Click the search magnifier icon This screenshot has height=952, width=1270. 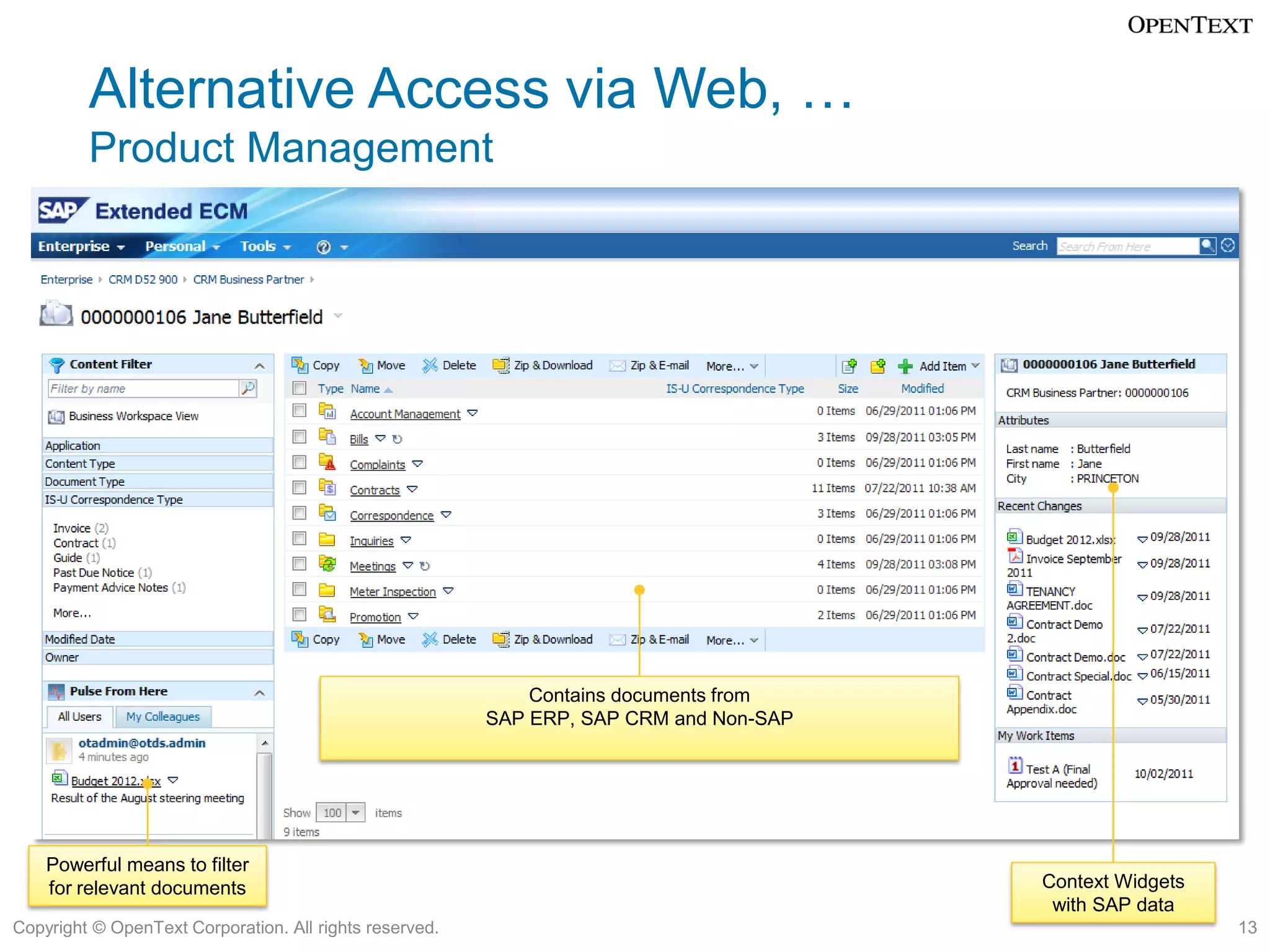1207,246
